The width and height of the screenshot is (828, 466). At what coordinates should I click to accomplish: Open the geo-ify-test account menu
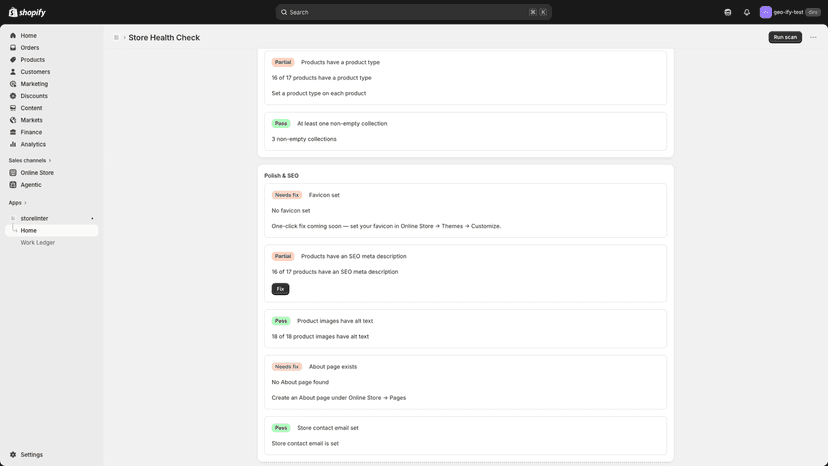(790, 12)
